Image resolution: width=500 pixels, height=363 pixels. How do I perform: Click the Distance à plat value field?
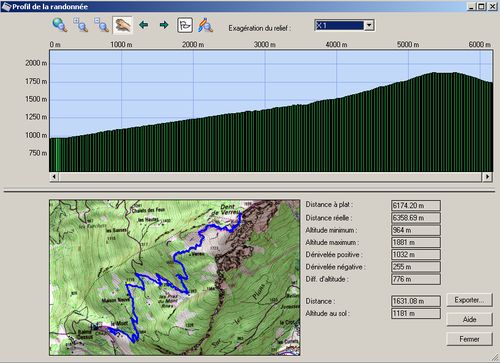click(416, 205)
